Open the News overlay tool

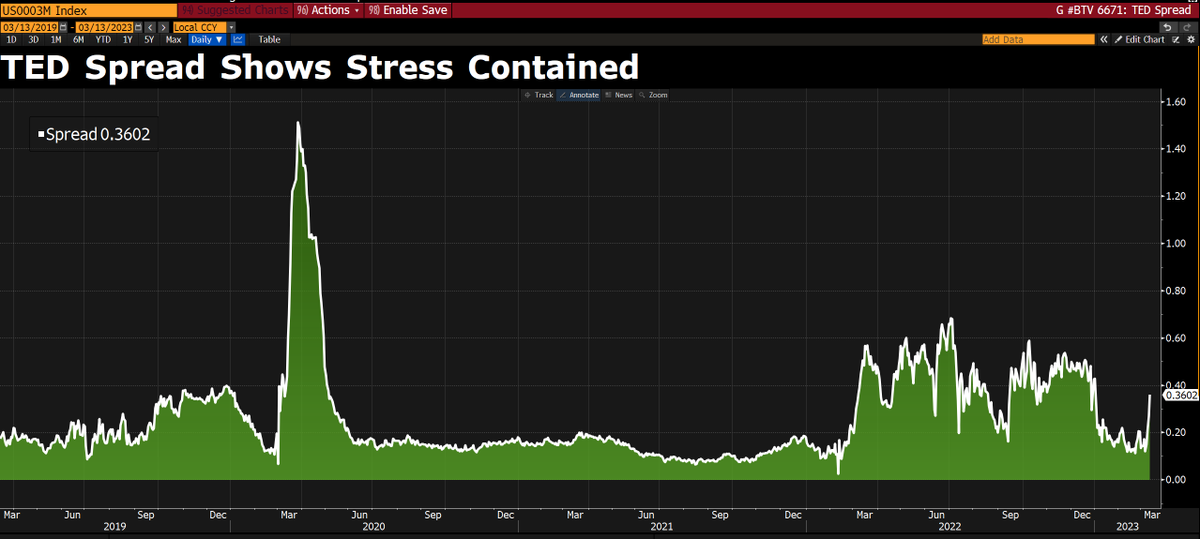tap(619, 95)
